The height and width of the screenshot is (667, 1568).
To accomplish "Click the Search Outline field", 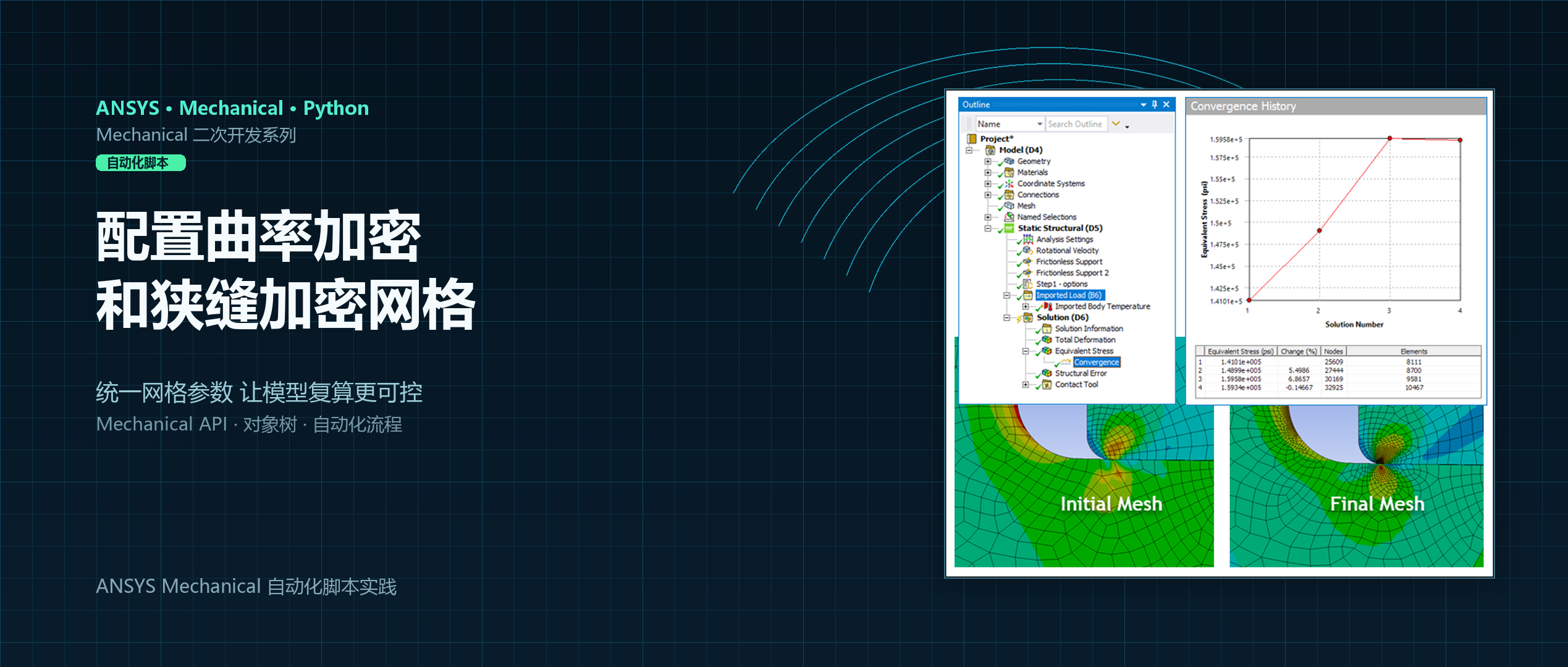I will coord(1076,124).
